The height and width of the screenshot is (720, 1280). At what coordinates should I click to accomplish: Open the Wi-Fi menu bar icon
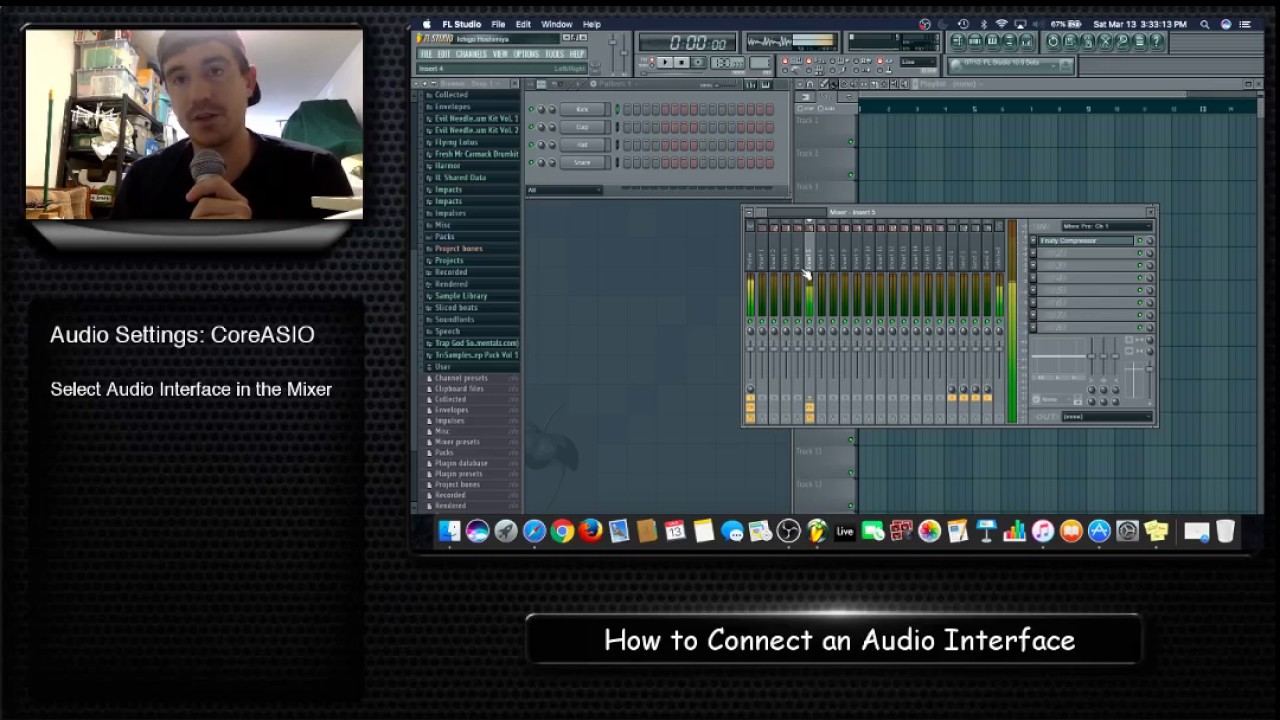(1001, 24)
